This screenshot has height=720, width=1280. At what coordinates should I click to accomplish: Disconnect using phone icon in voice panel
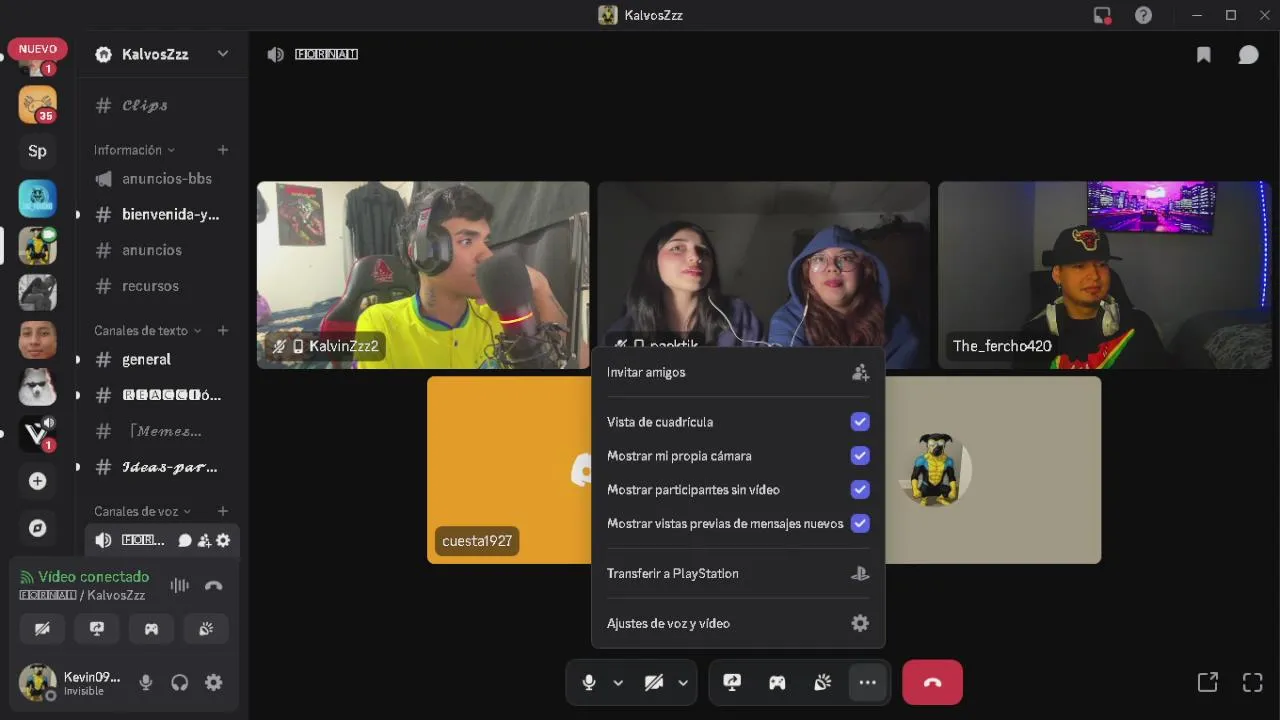tap(213, 586)
